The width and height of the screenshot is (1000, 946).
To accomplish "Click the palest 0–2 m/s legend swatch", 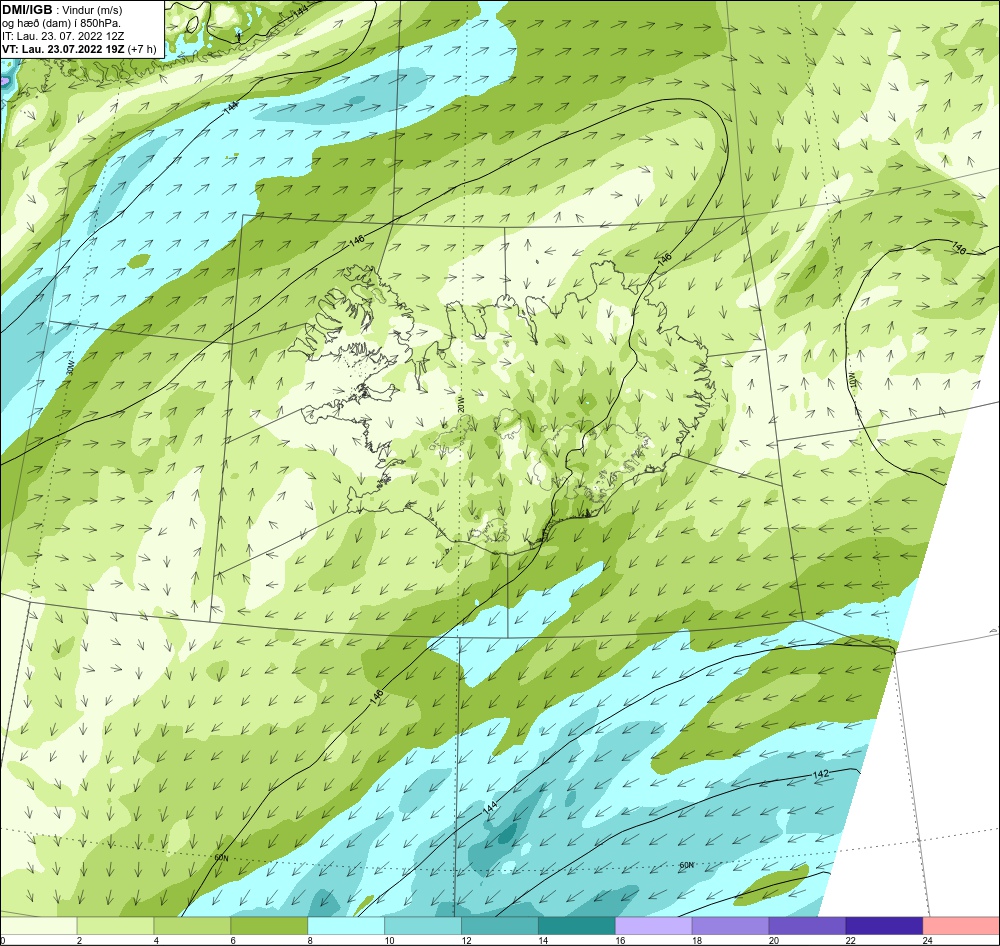I will click(38, 925).
